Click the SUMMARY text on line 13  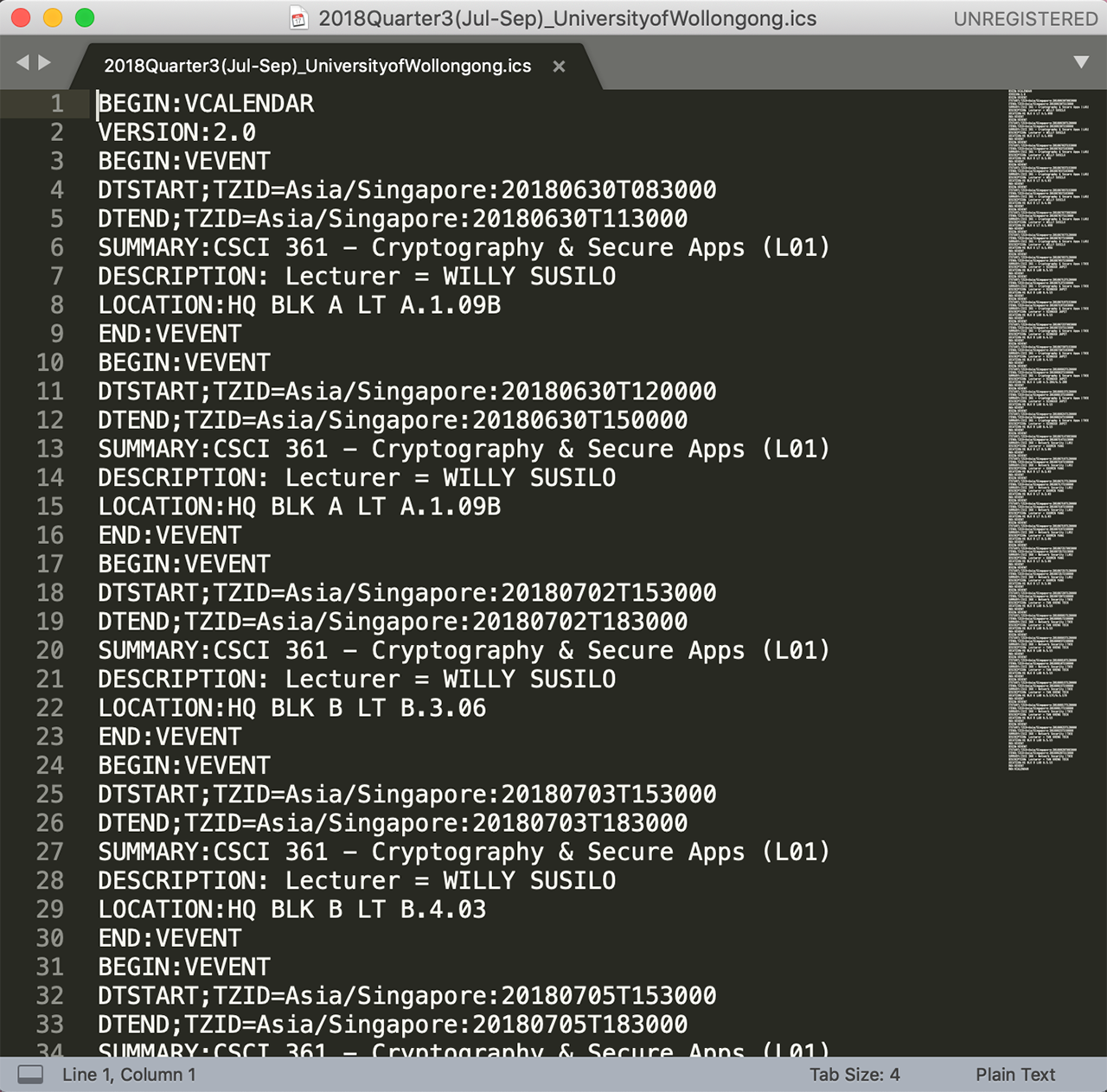464,449
